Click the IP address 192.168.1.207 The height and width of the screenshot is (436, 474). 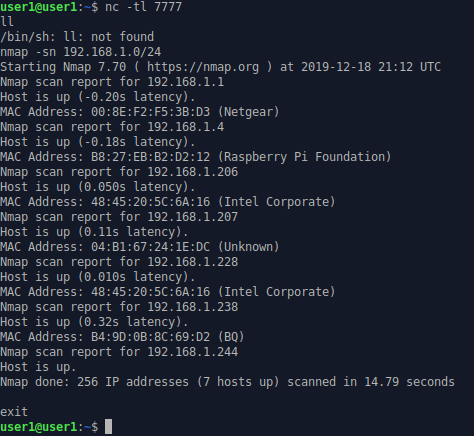coord(193,217)
